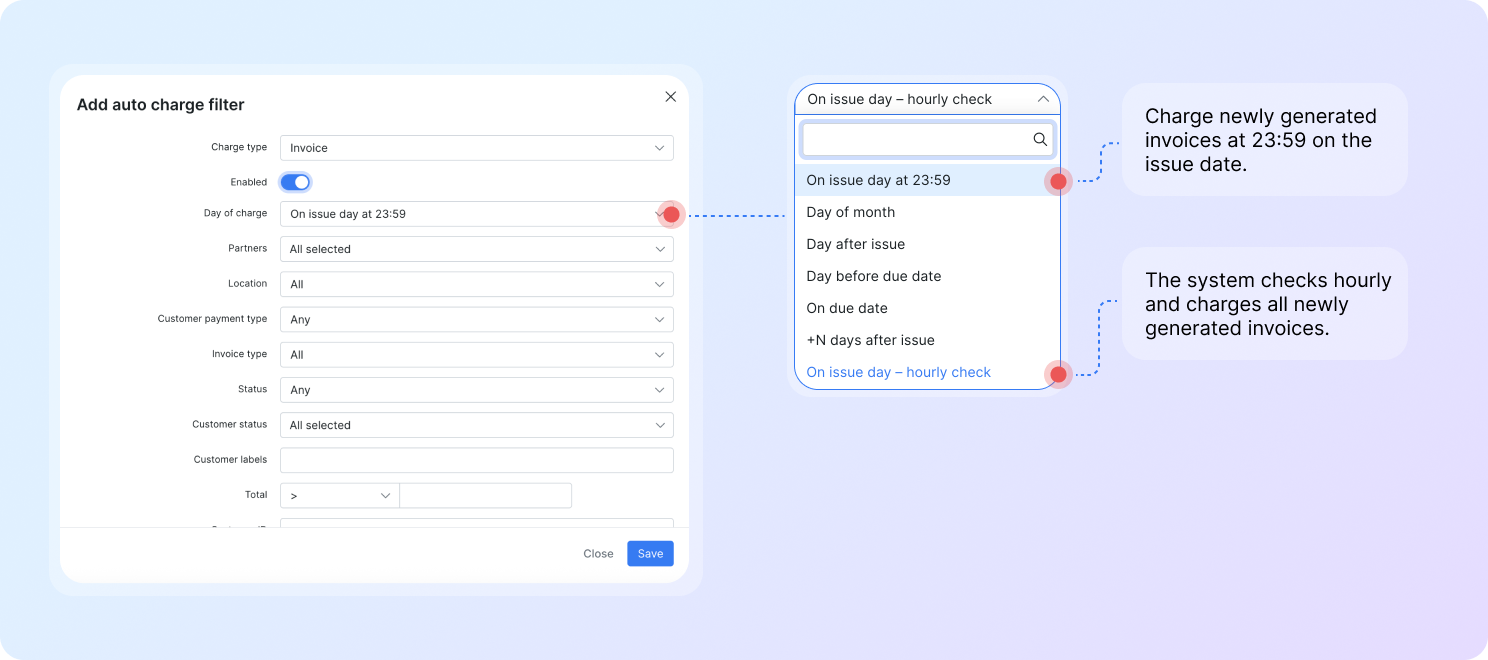Image resolution: width=1488 pixels, height=660 pixels.
Task: Expand the Invoice type dropdown
Action: pyautogui.click(x=477, y=355)
